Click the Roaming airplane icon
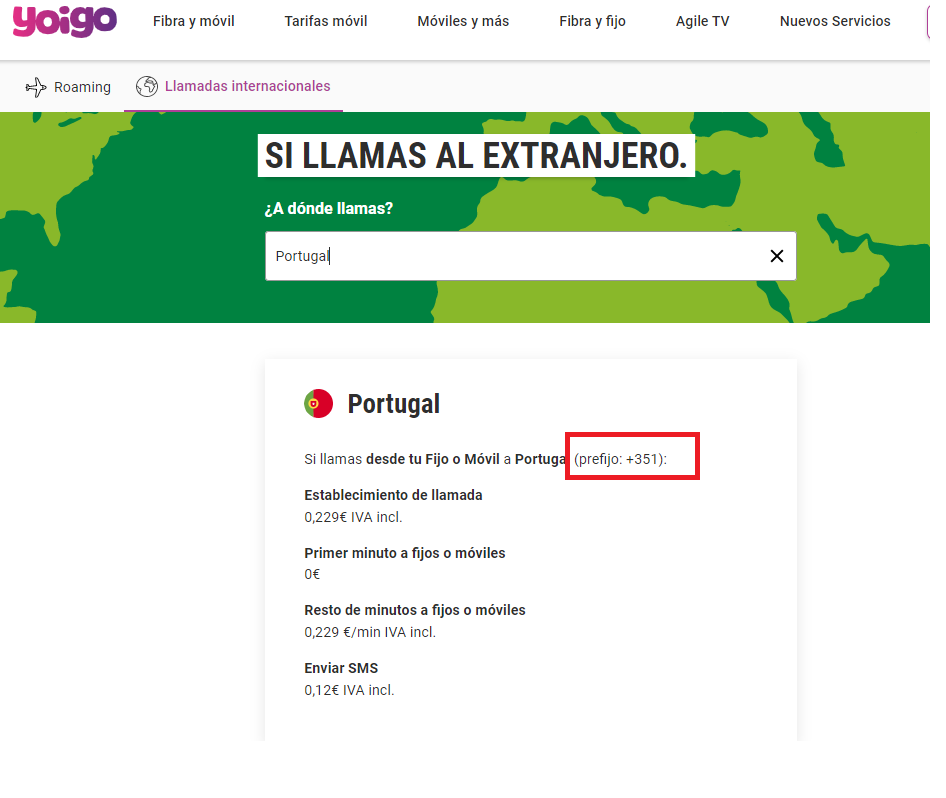The width and height of the screenshot is (946, 798). pos(36,87)
